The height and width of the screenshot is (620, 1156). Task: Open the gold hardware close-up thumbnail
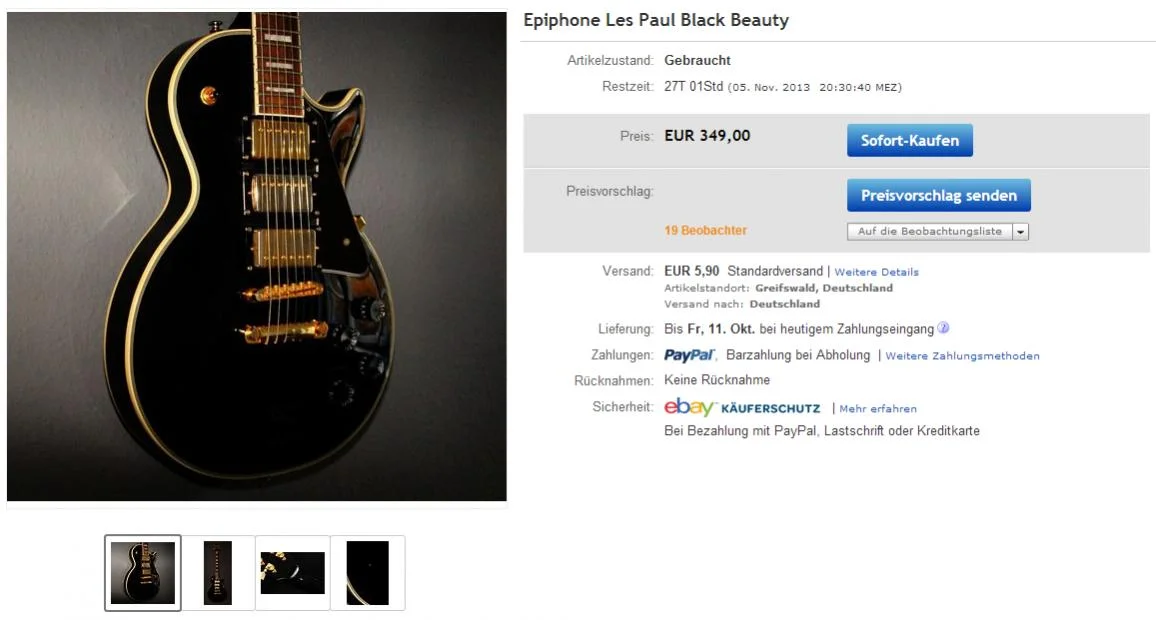tap(292, 572)
